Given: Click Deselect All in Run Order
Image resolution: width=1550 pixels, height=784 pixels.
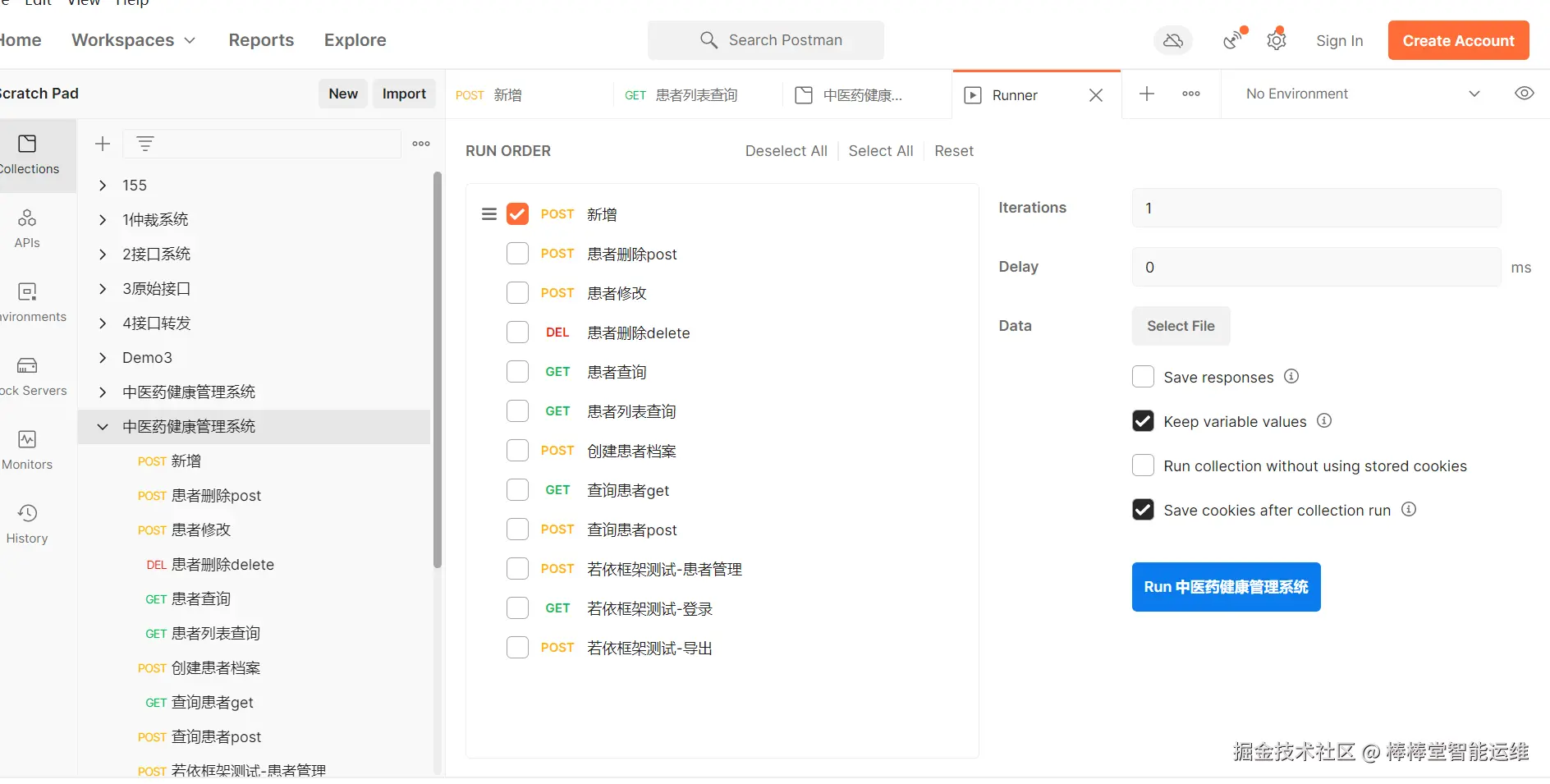Looking at the screenshot, I should pyautogui.click(x=786, y=151).
